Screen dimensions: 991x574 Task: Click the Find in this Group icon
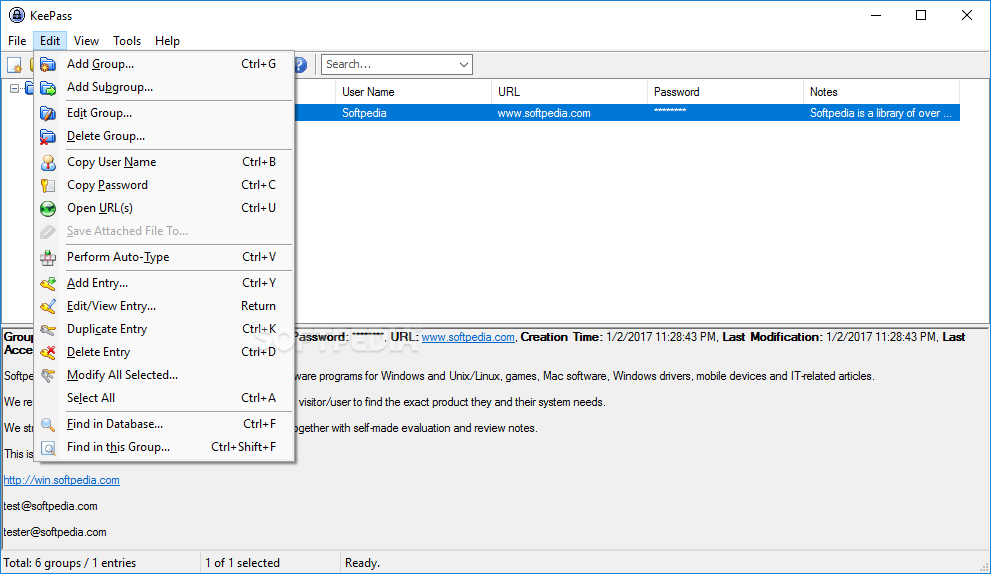point(48,448)
